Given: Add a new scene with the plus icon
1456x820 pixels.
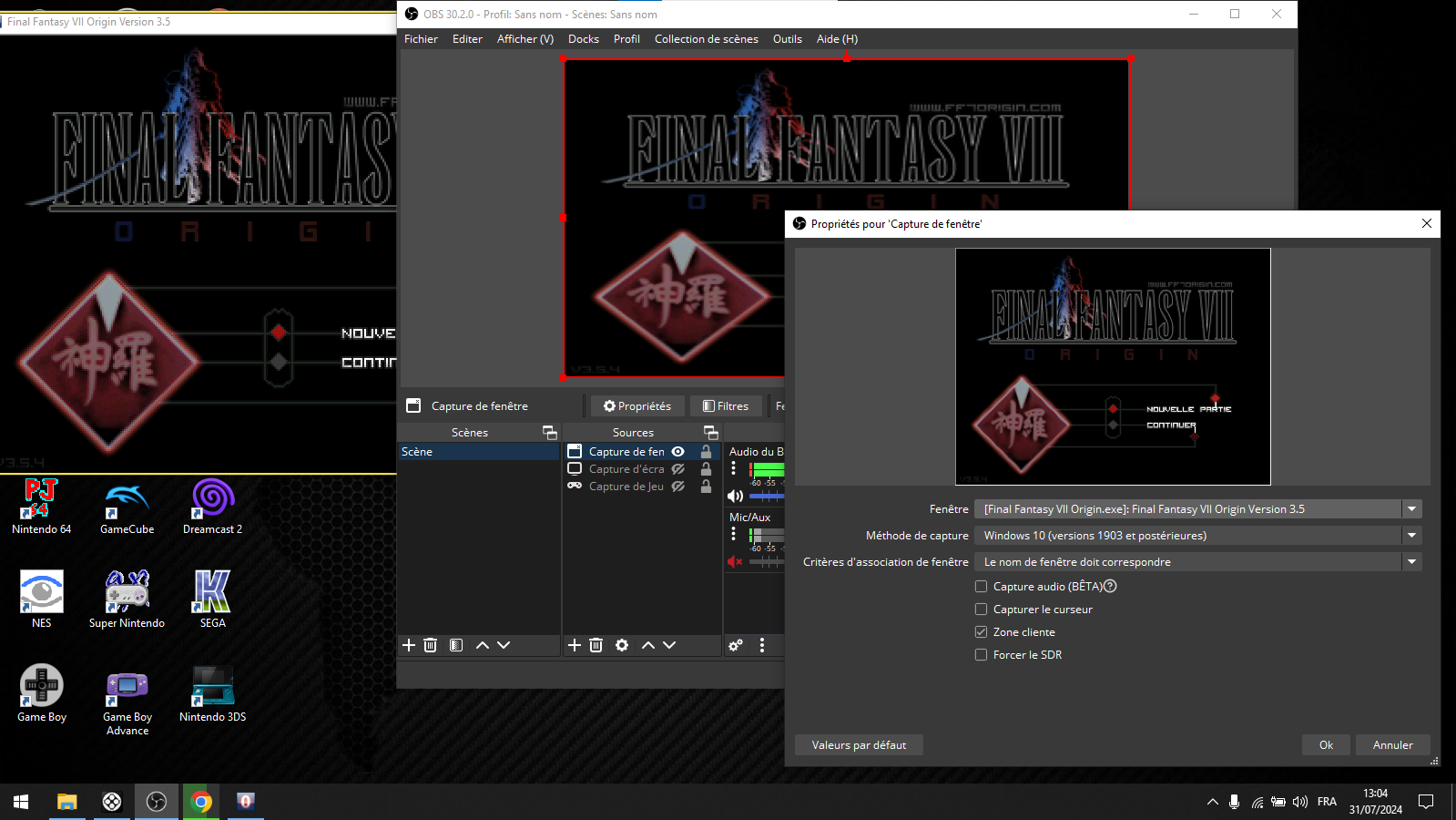Looking at the screenshot, I should click(x=409, y=645).
